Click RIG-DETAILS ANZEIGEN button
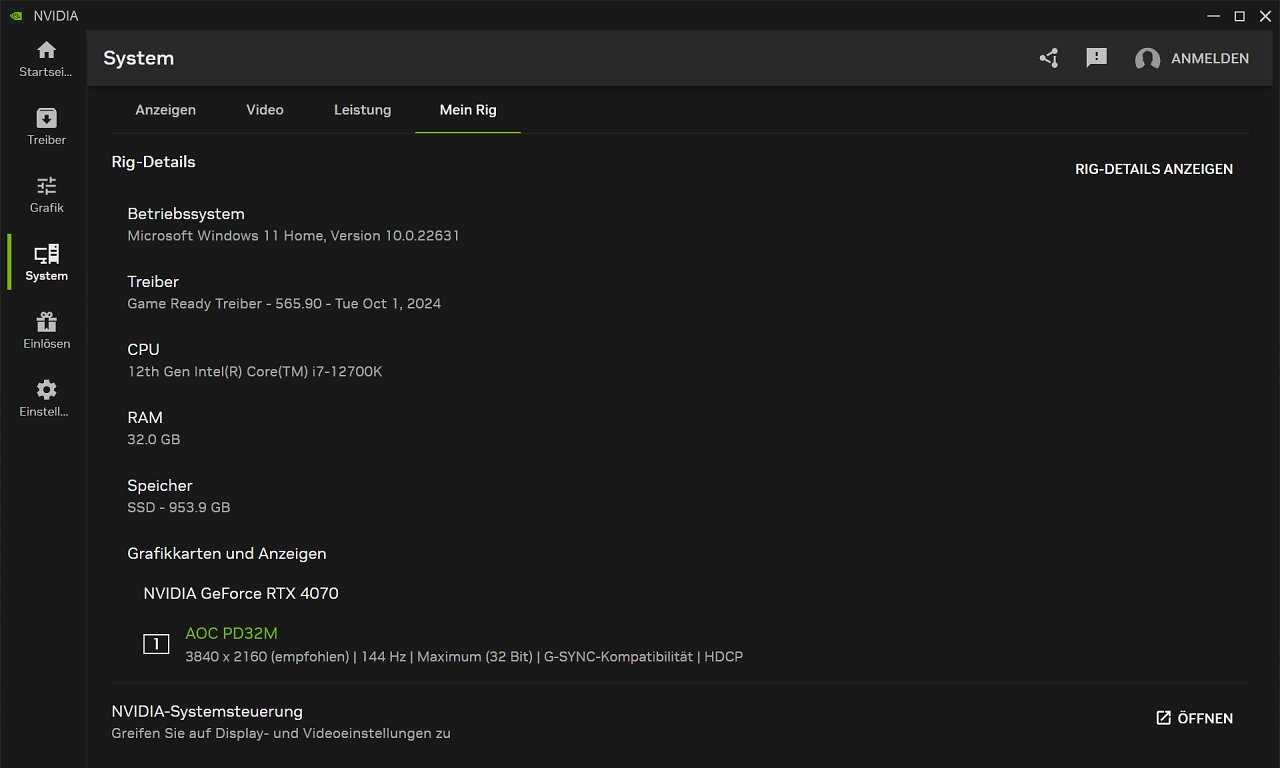 pos(1154,169)
